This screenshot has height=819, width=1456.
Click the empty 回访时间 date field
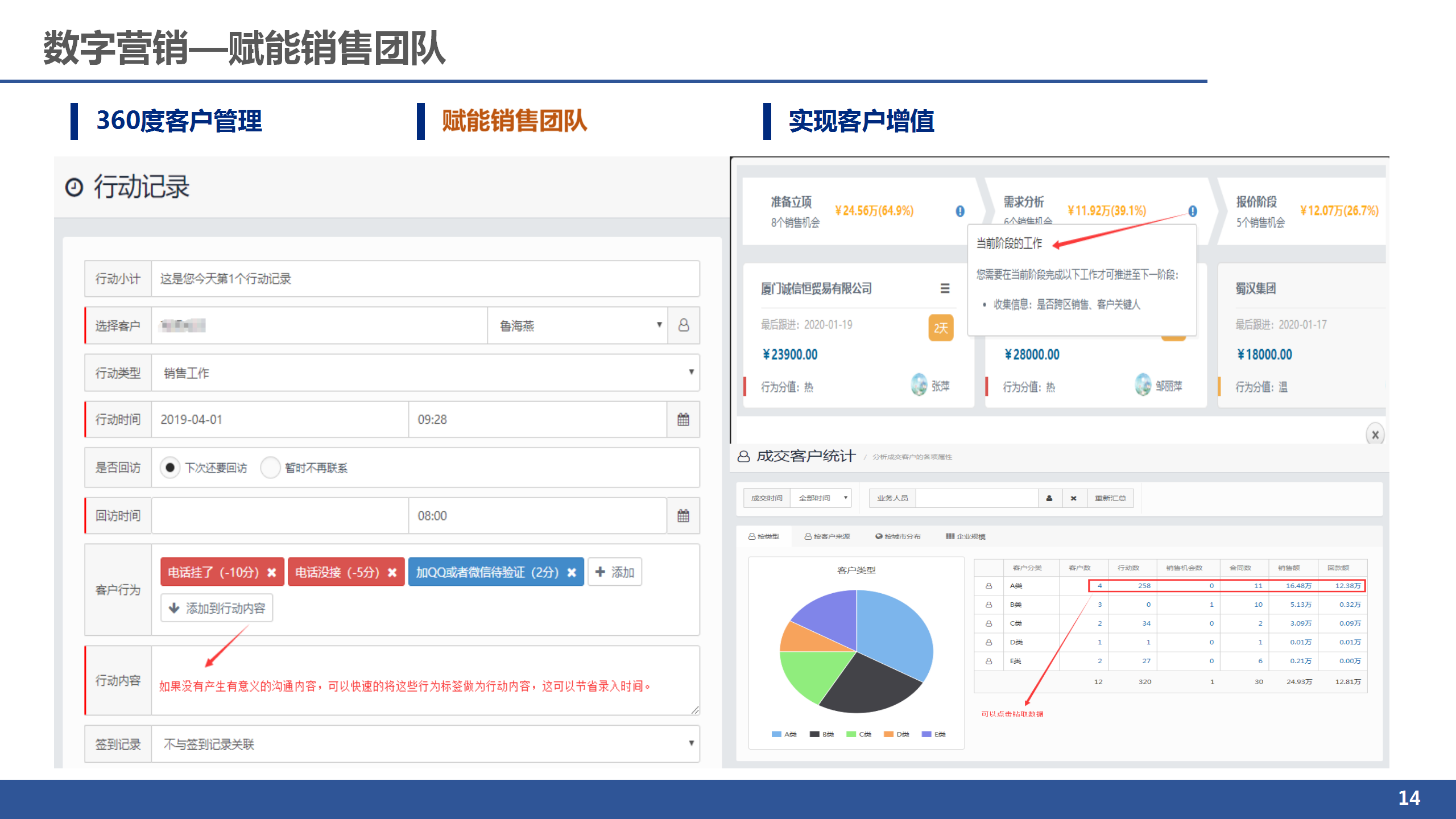pos(280,516)
